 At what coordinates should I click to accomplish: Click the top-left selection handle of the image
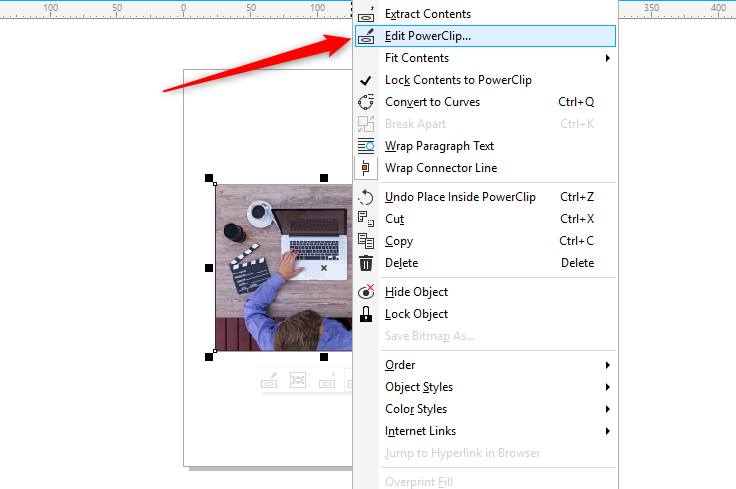click(x=209, y=178)
